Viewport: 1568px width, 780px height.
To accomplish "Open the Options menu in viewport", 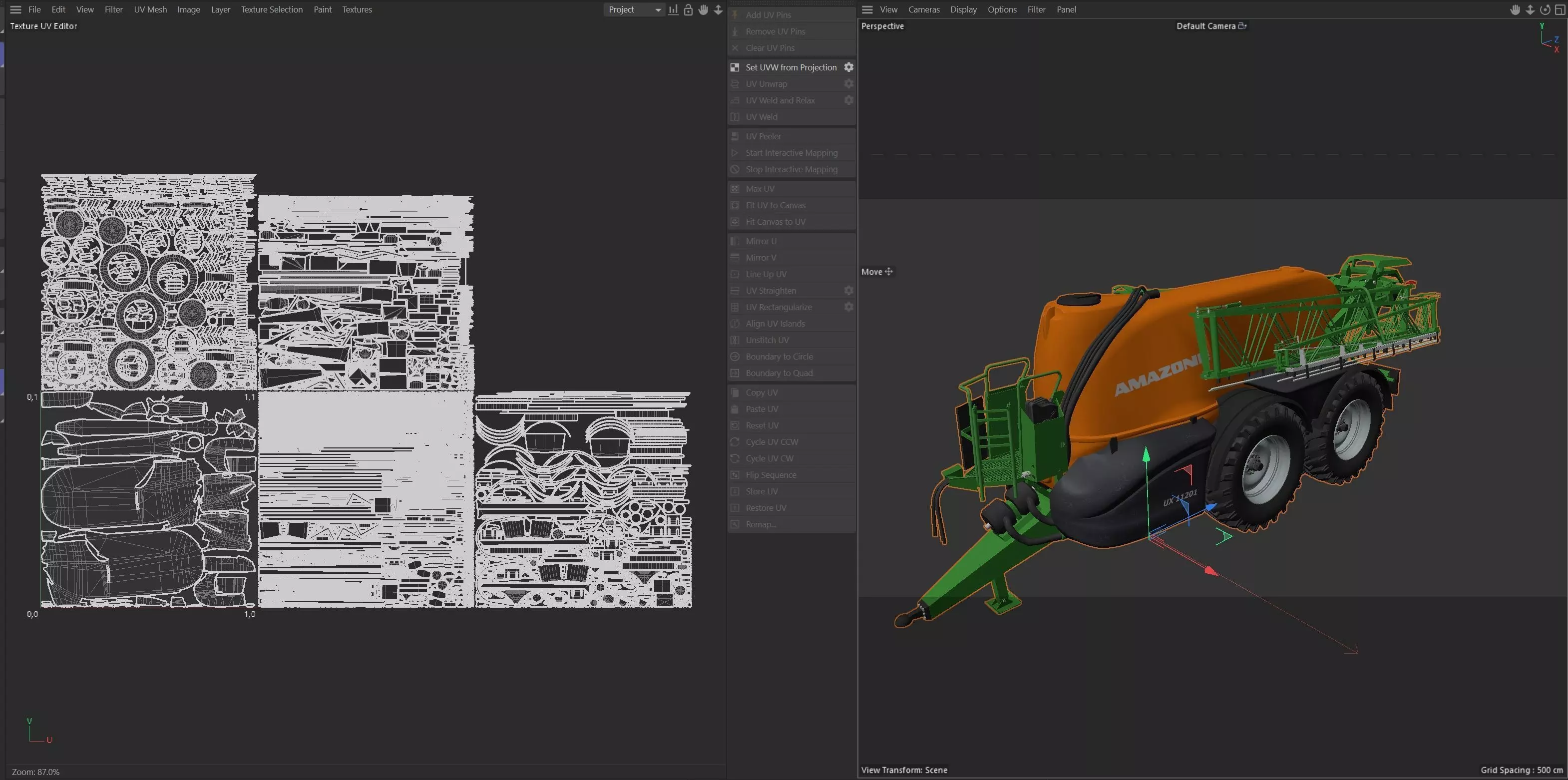I will click(x=1002, y=10).
